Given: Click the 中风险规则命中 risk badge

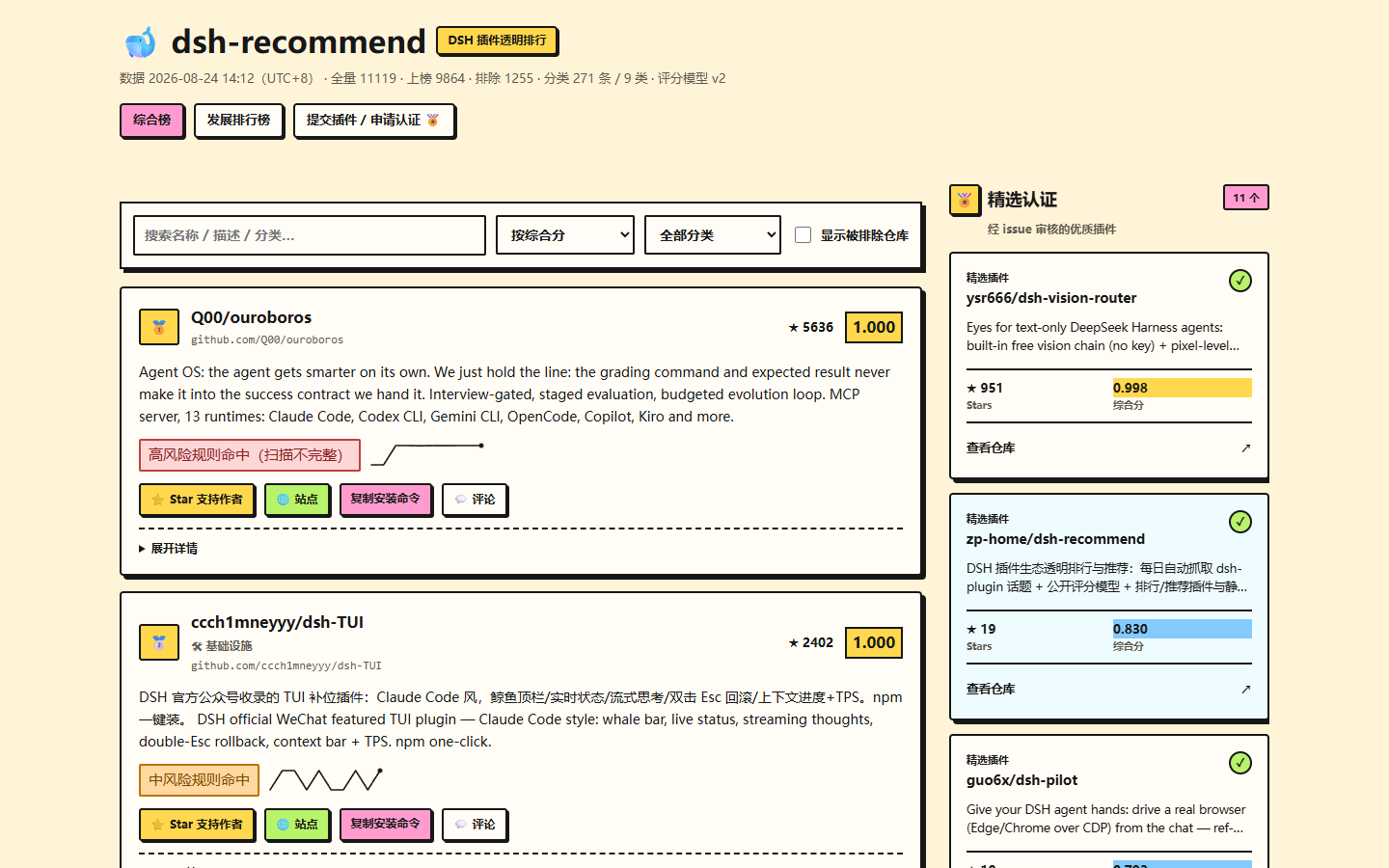Looking at the screenshot, I should [199, 780].
